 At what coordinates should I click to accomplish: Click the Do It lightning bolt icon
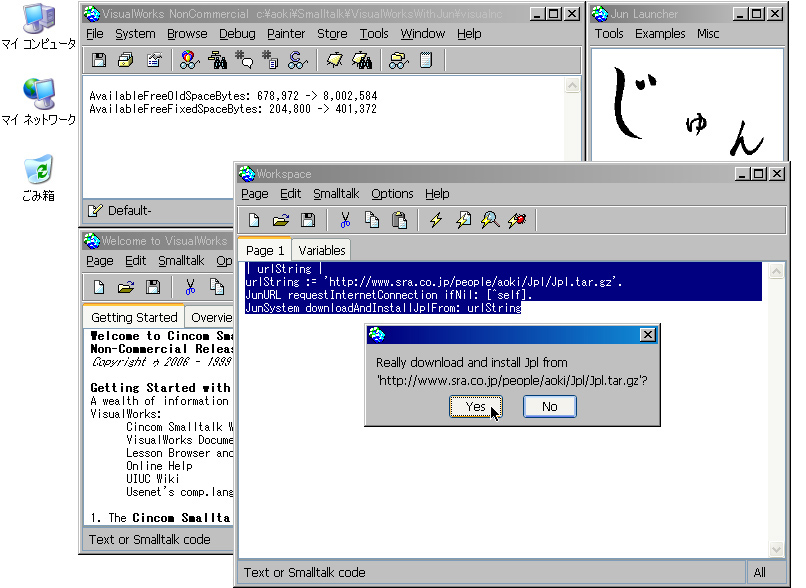click(x=436, y=220)
